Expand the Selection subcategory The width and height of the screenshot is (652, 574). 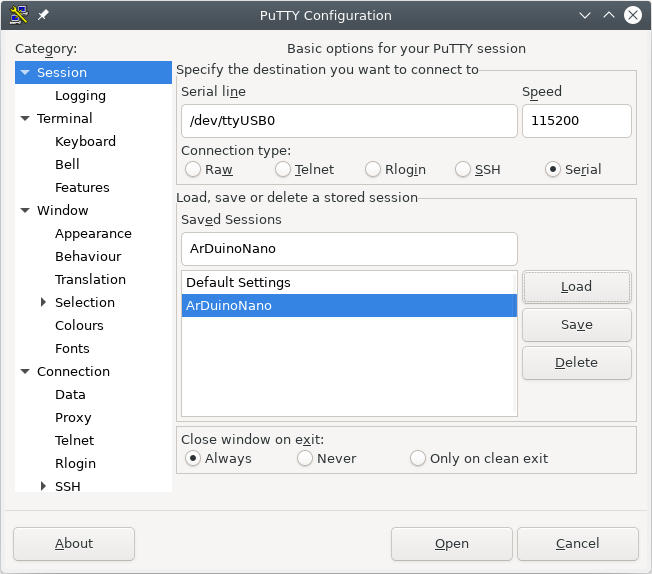click(43, 302)
